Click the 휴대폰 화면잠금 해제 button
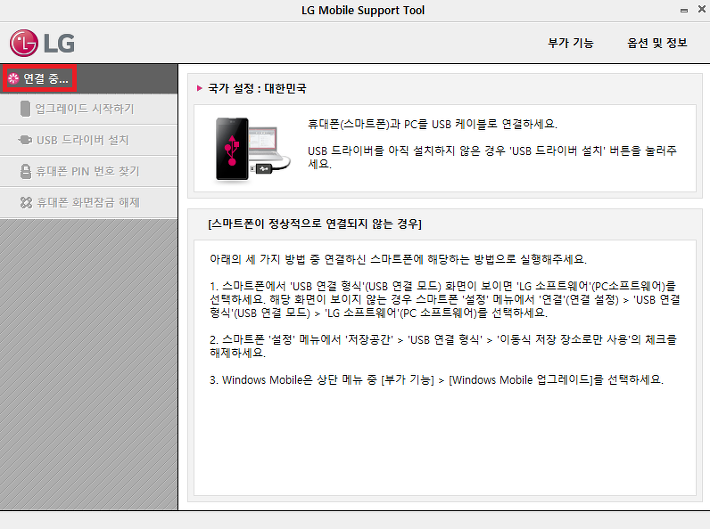710x529 pixels. click(x=89, y=202)
